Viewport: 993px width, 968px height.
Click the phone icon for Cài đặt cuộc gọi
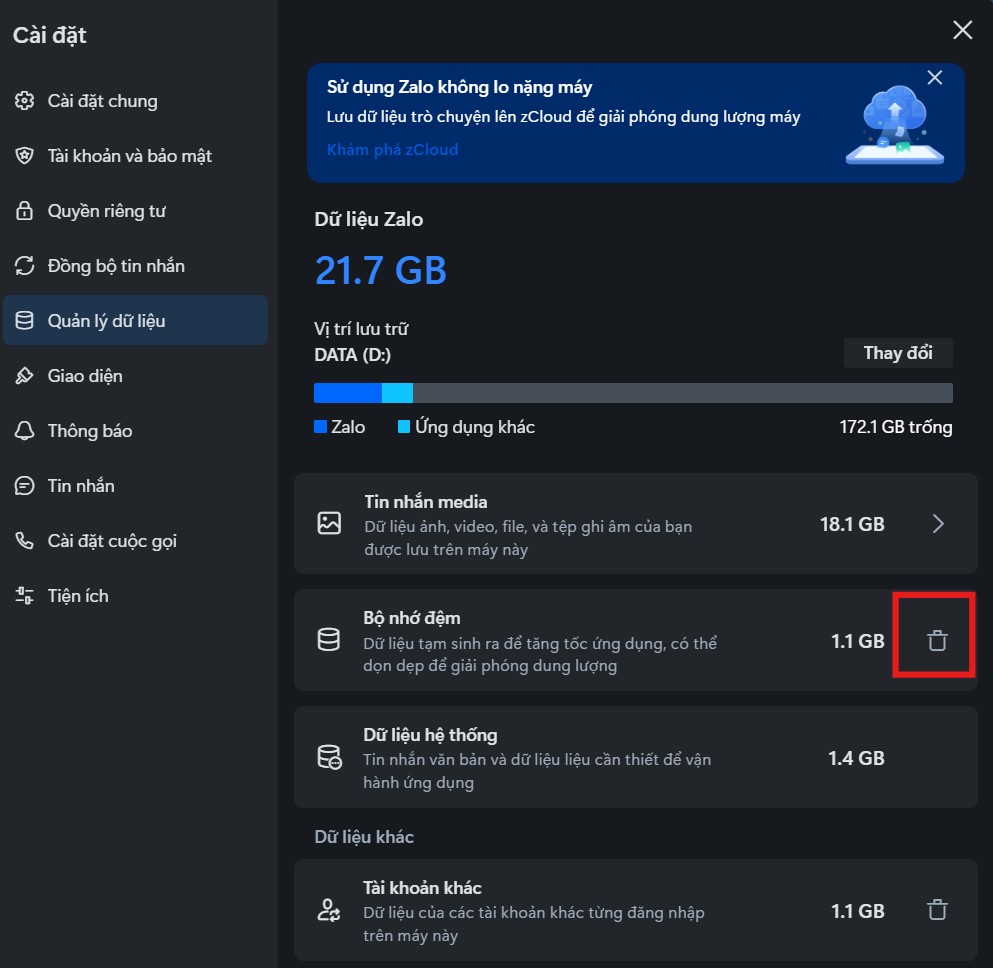click(x=24, y=541)
